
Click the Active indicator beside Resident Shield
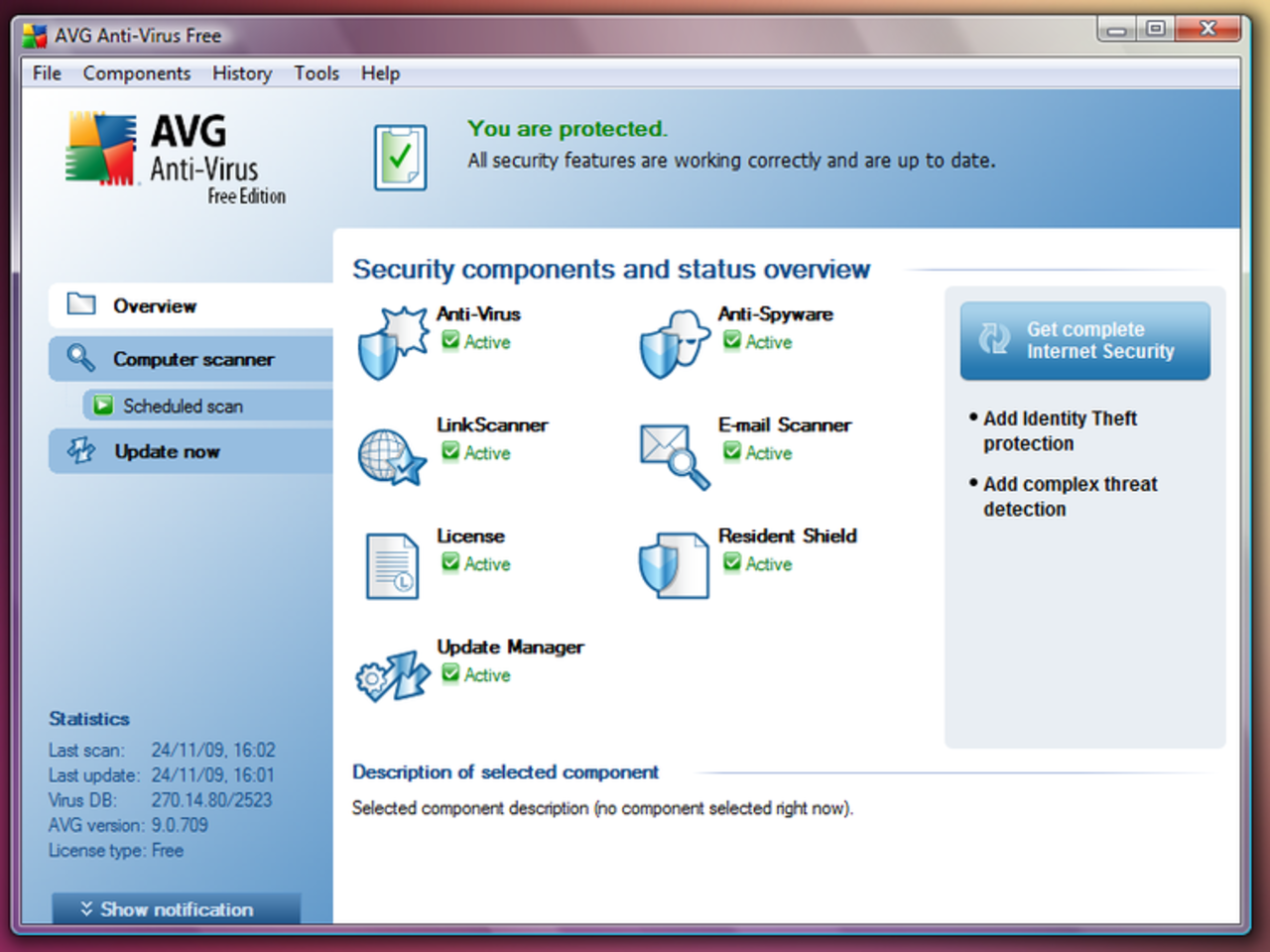pos(757,564)
